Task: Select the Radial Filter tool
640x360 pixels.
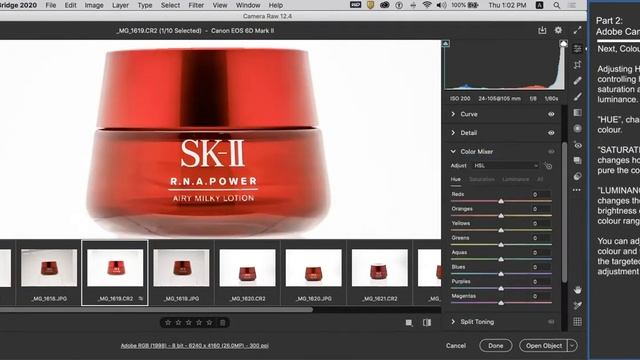Action: coord(577,129)
